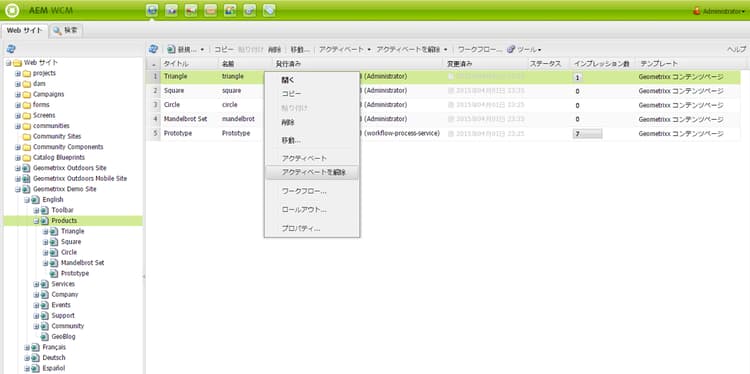This screenshot has height=374, width=750.
Task: Open the ヘルプ link
Action: [x=737, y=49]
